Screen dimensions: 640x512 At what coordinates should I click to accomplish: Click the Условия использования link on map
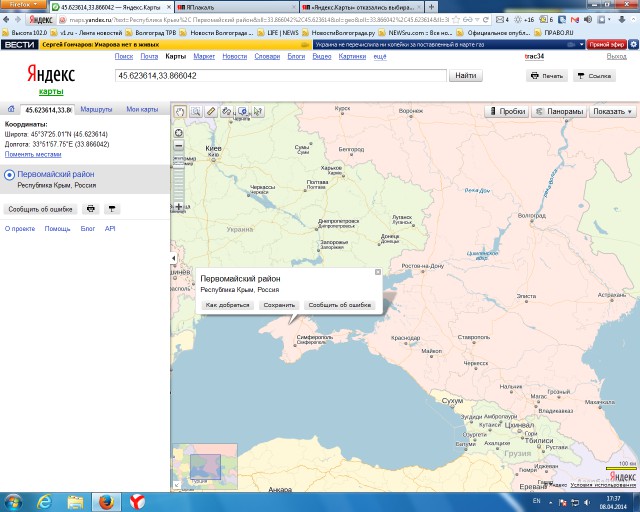(x=603, y=485)
